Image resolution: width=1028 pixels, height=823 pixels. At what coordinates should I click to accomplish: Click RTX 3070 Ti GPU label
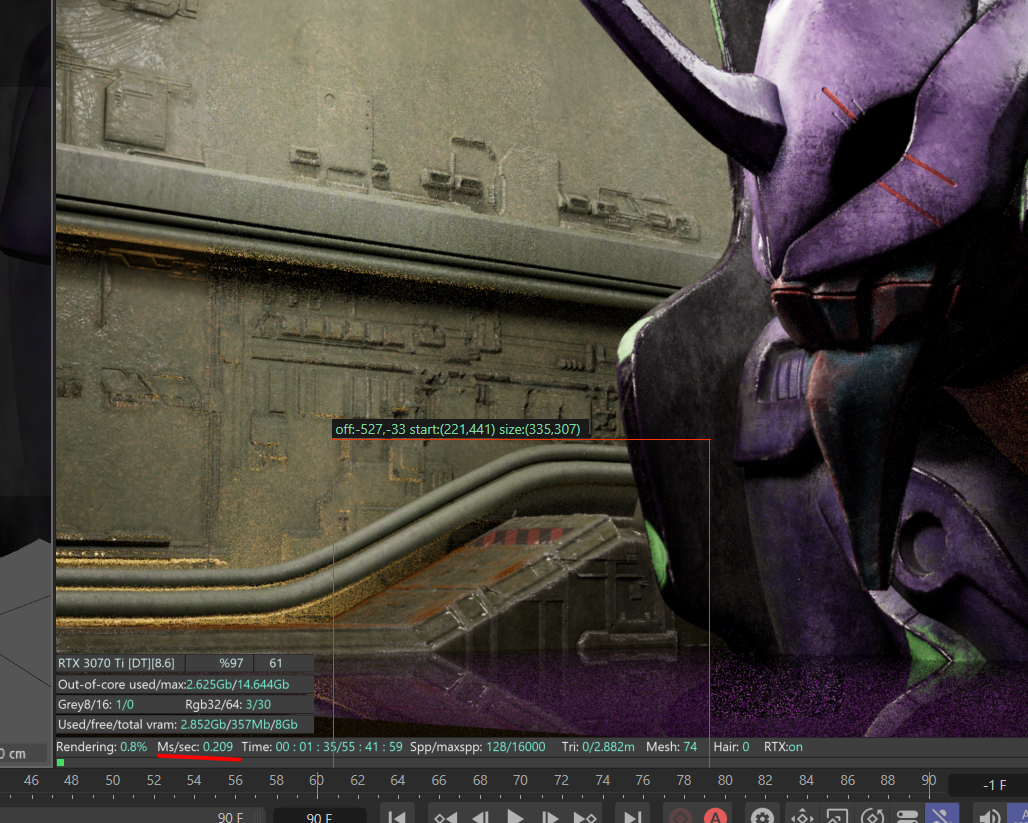pyautogui.click(x=117, y=664)
